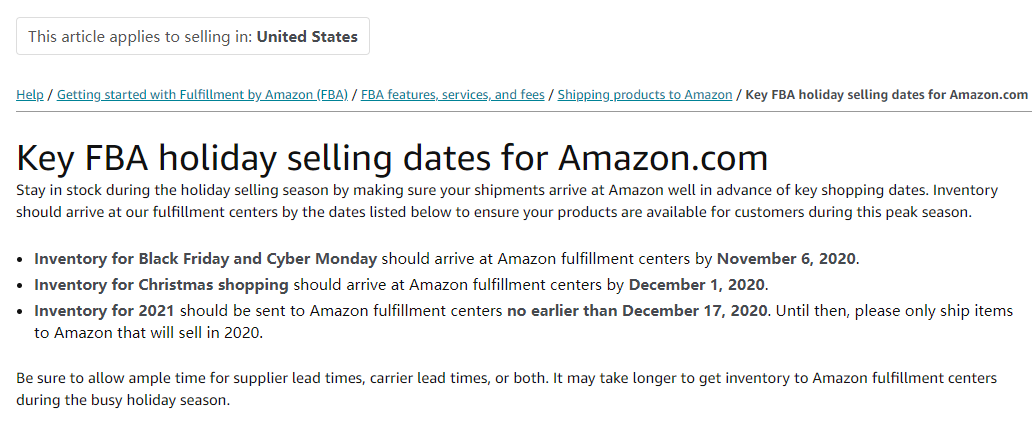
Task: Click the Black Friday and Cyber Monday bold text
Action: point(206,258)
